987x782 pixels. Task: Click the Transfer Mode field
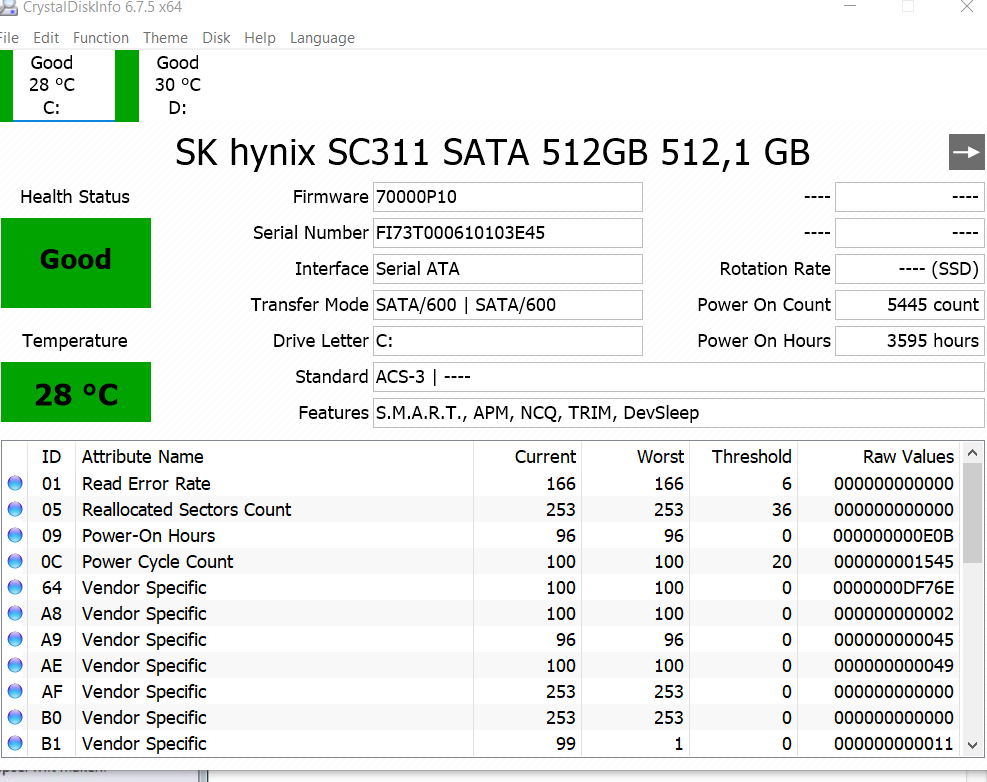pyautogui.click(x=508, y=305)
